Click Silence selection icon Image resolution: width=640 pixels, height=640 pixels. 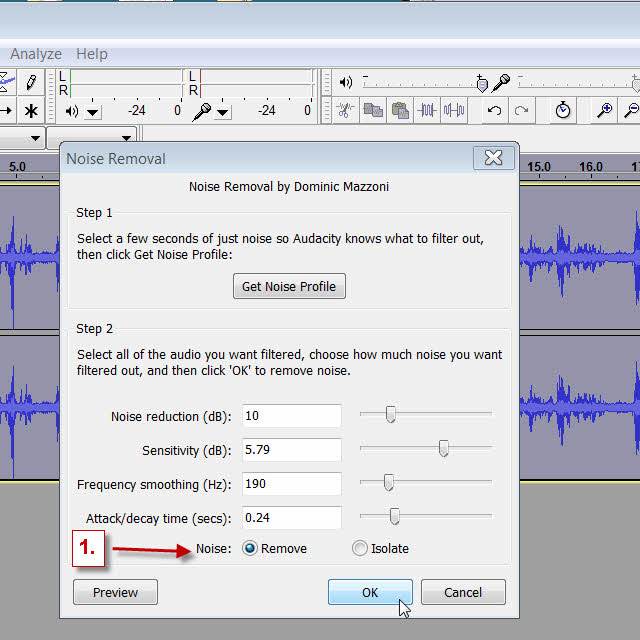pyautogui.click(x=454, y=110)
